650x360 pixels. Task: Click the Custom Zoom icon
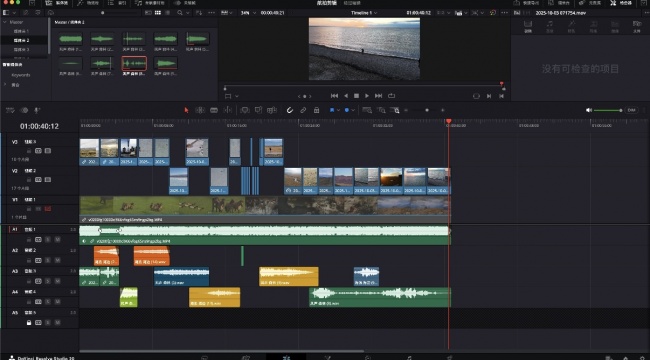point(395,110)
